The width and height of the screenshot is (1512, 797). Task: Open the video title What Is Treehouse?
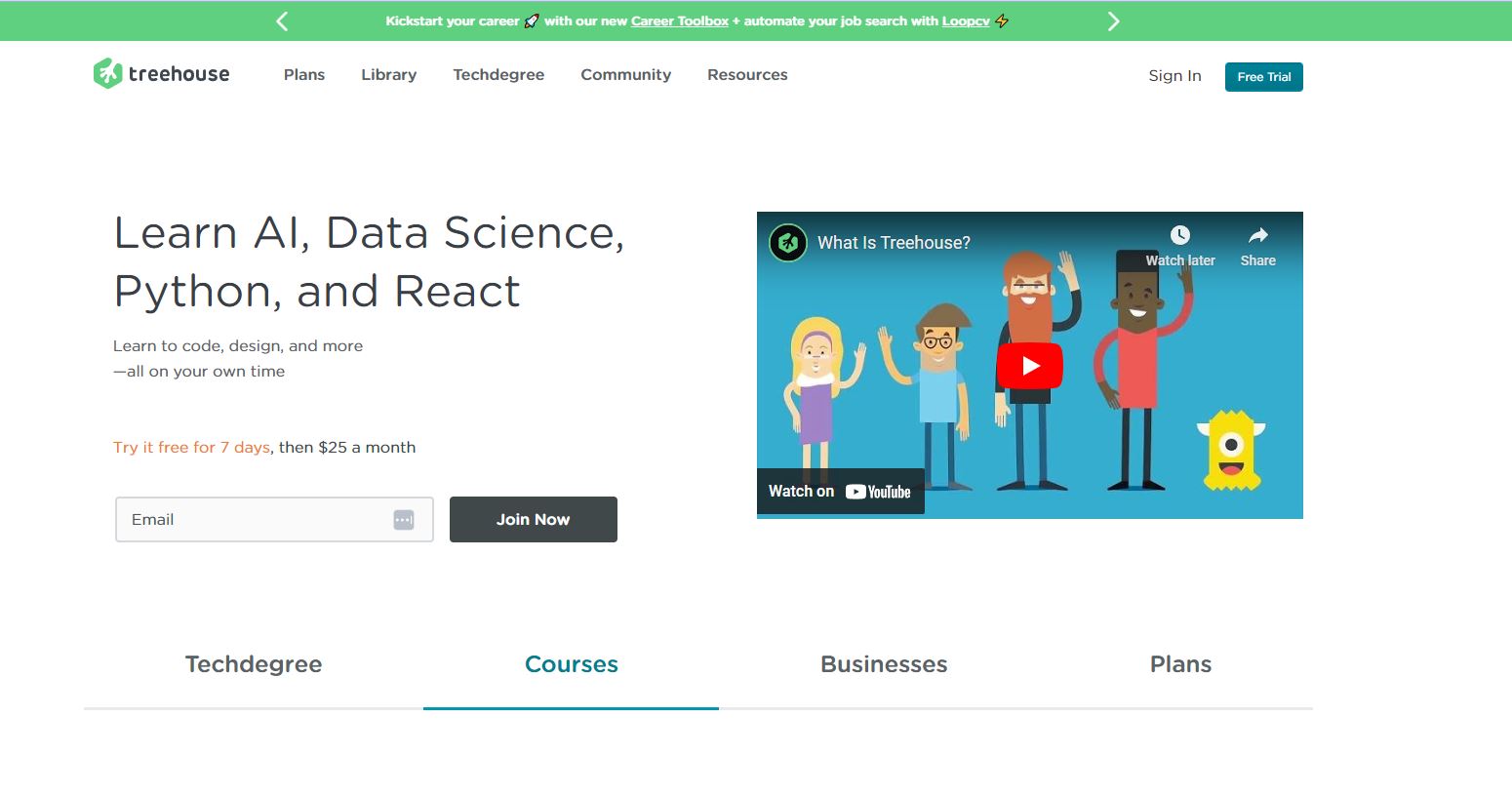pyautogui.click(x=894, y=243)
